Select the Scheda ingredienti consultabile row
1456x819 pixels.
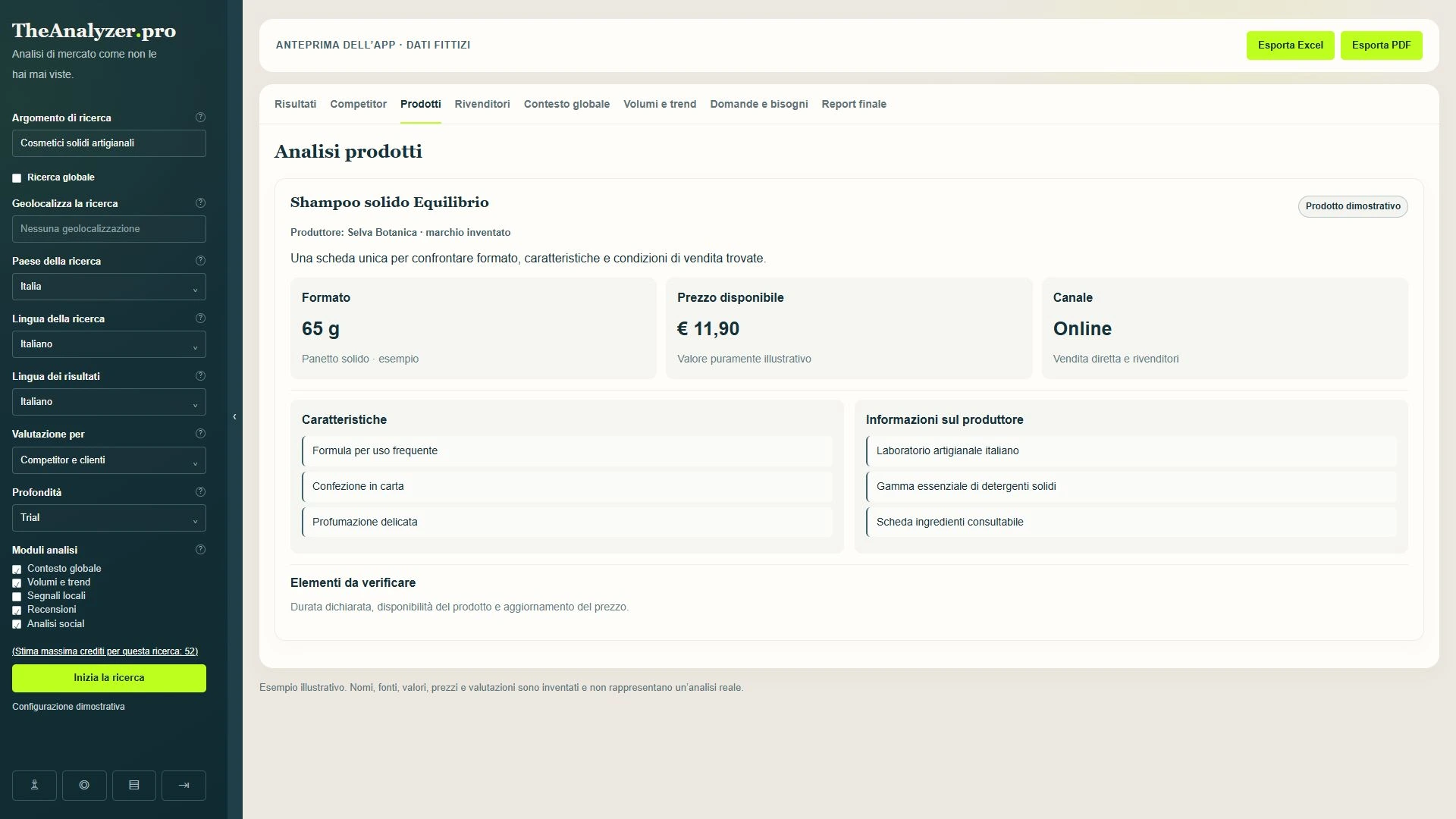(1131, 522)
